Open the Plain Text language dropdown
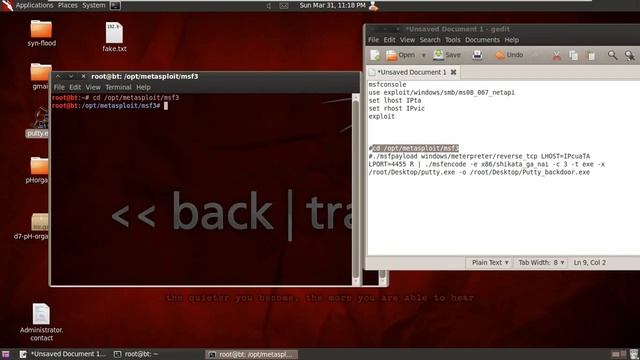Viewport: 640px width, 360px height. click(x=490, y=262)
